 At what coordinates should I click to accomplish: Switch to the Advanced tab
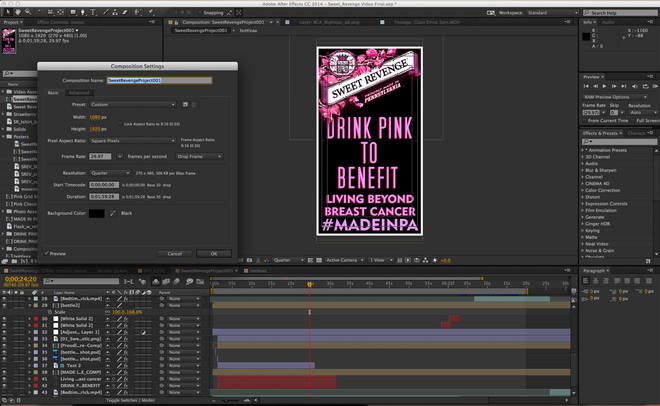point(79,93)
